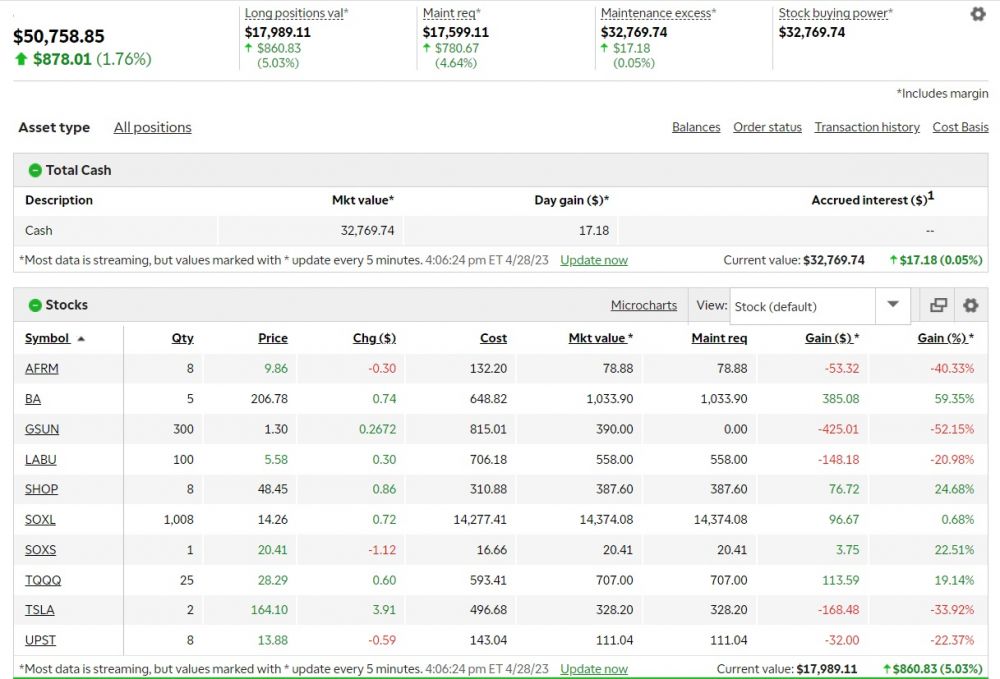The image size is (1000, 679).
Task: Open the top-right account settings gear
Action: tap(977, 14)
